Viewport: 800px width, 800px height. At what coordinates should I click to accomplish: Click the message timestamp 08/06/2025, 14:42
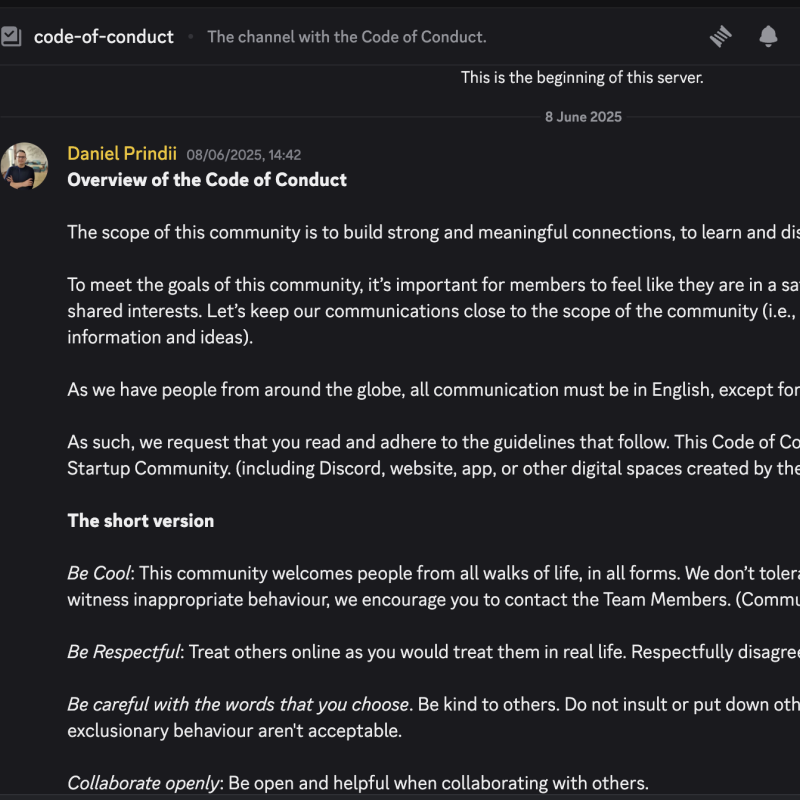[x=243, y=155]
